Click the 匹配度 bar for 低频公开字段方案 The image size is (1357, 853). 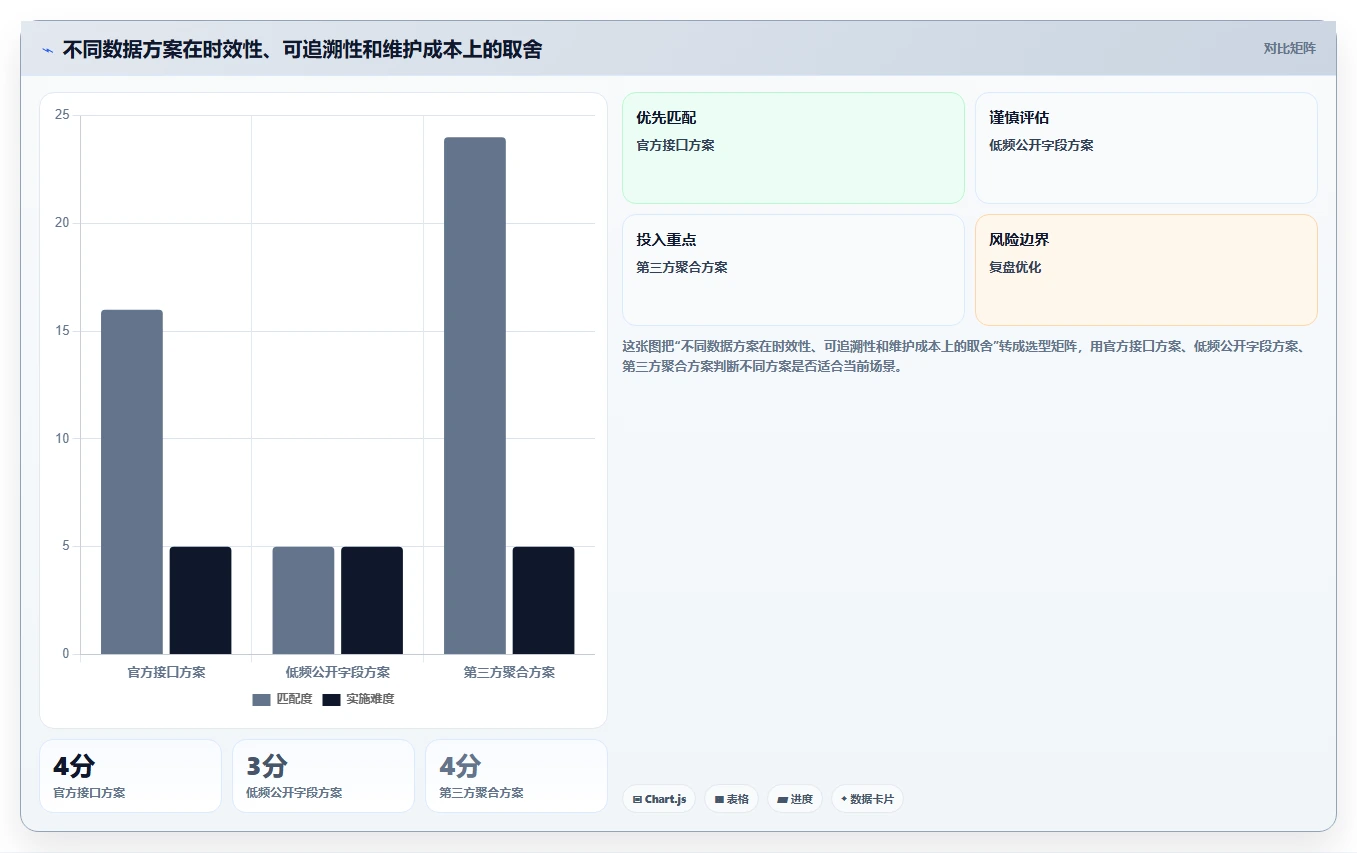tap(303, 600)
